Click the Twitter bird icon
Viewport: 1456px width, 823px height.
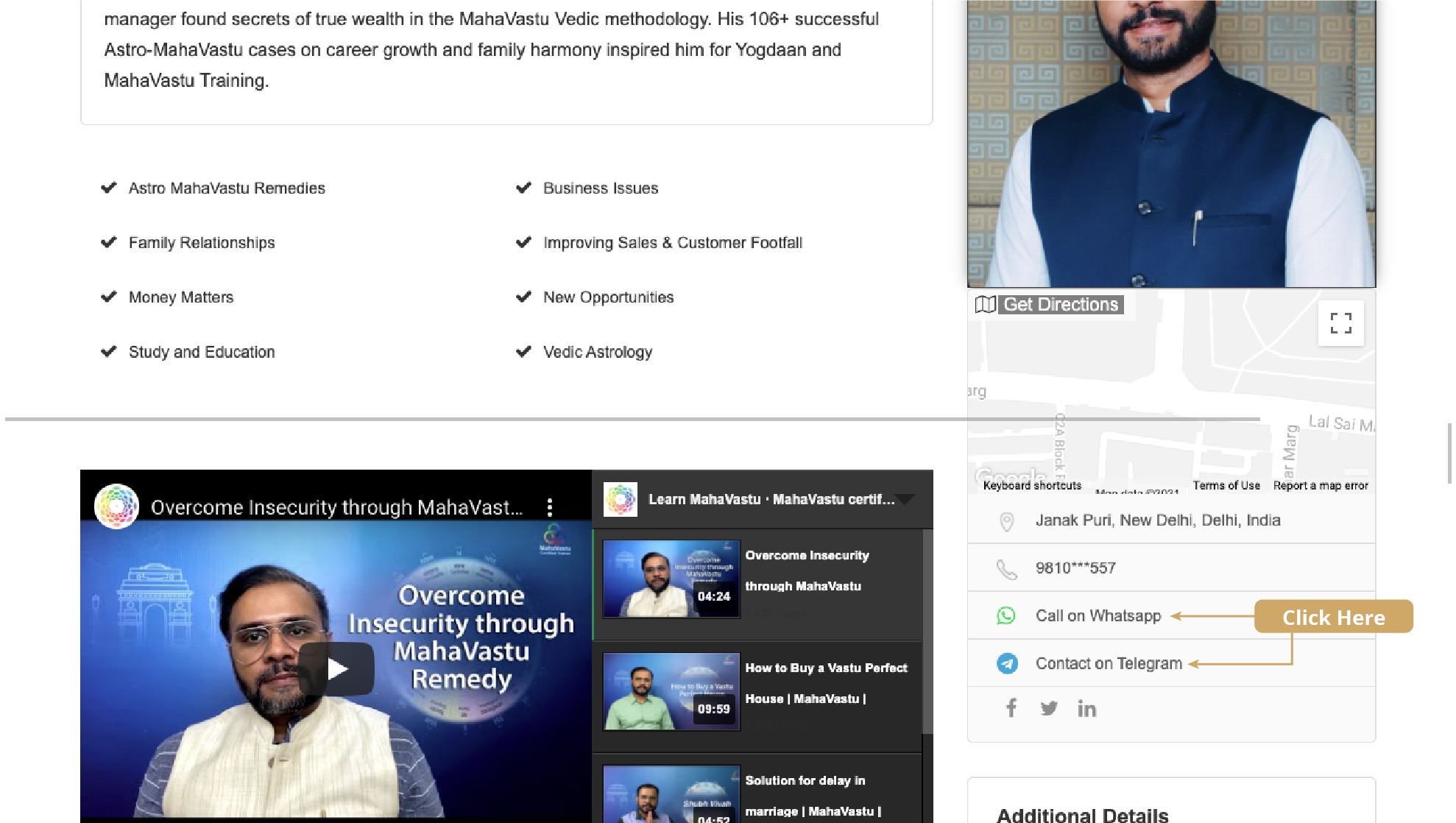tap(1049, 708)
